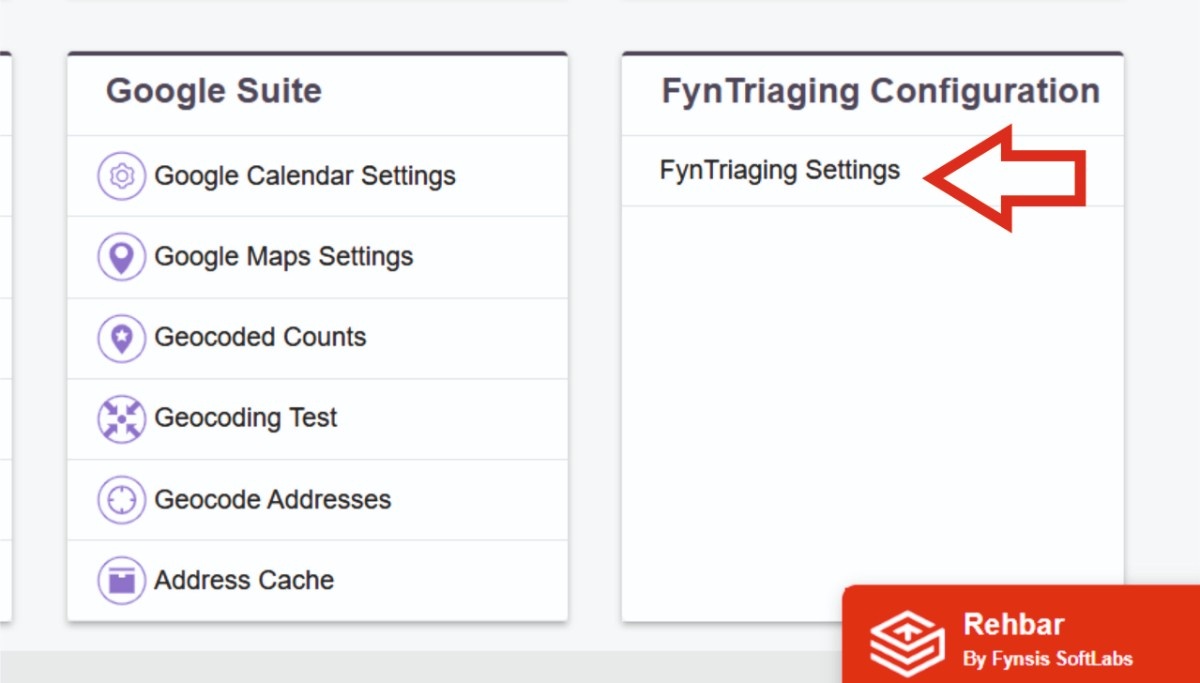Open the Google Maps Settings text link
The image size is (1200, 683).
pyautogui.click(x=283, y=257)
